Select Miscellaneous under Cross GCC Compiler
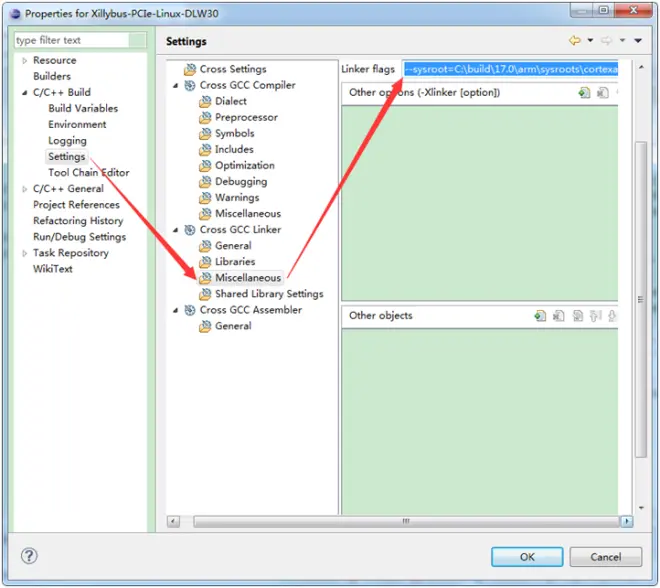 point(248,214)
